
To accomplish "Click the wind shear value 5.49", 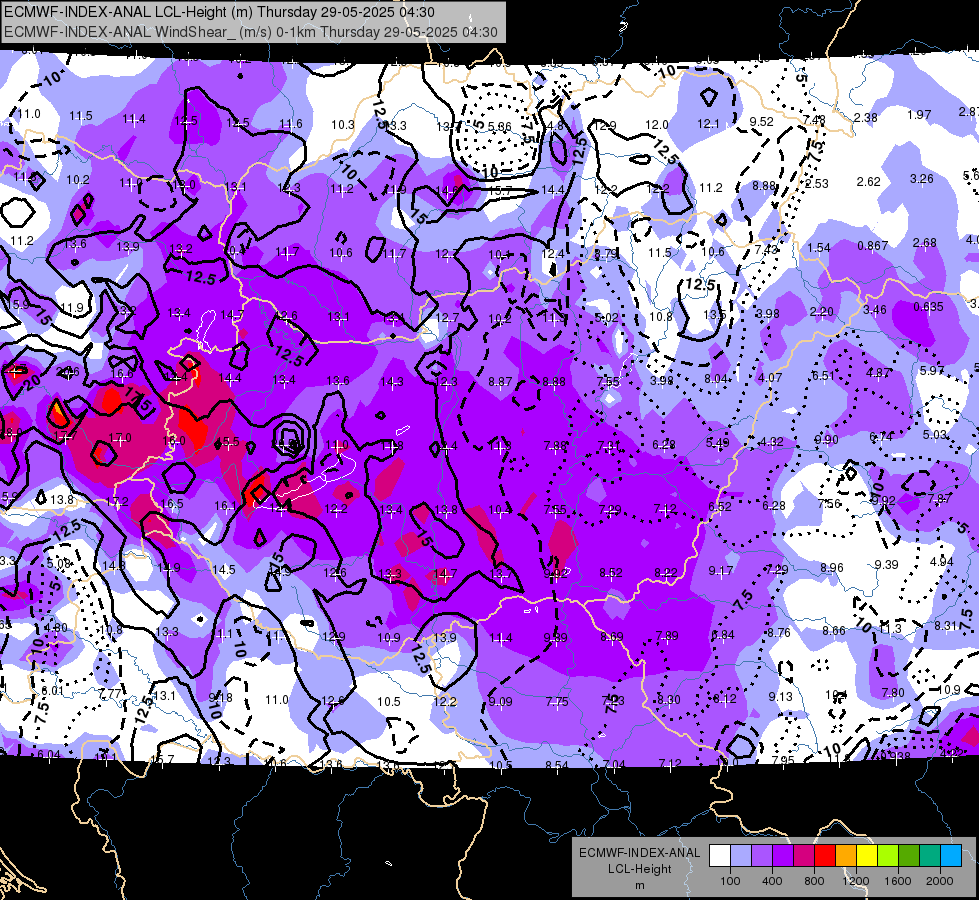I will point(717,442).
